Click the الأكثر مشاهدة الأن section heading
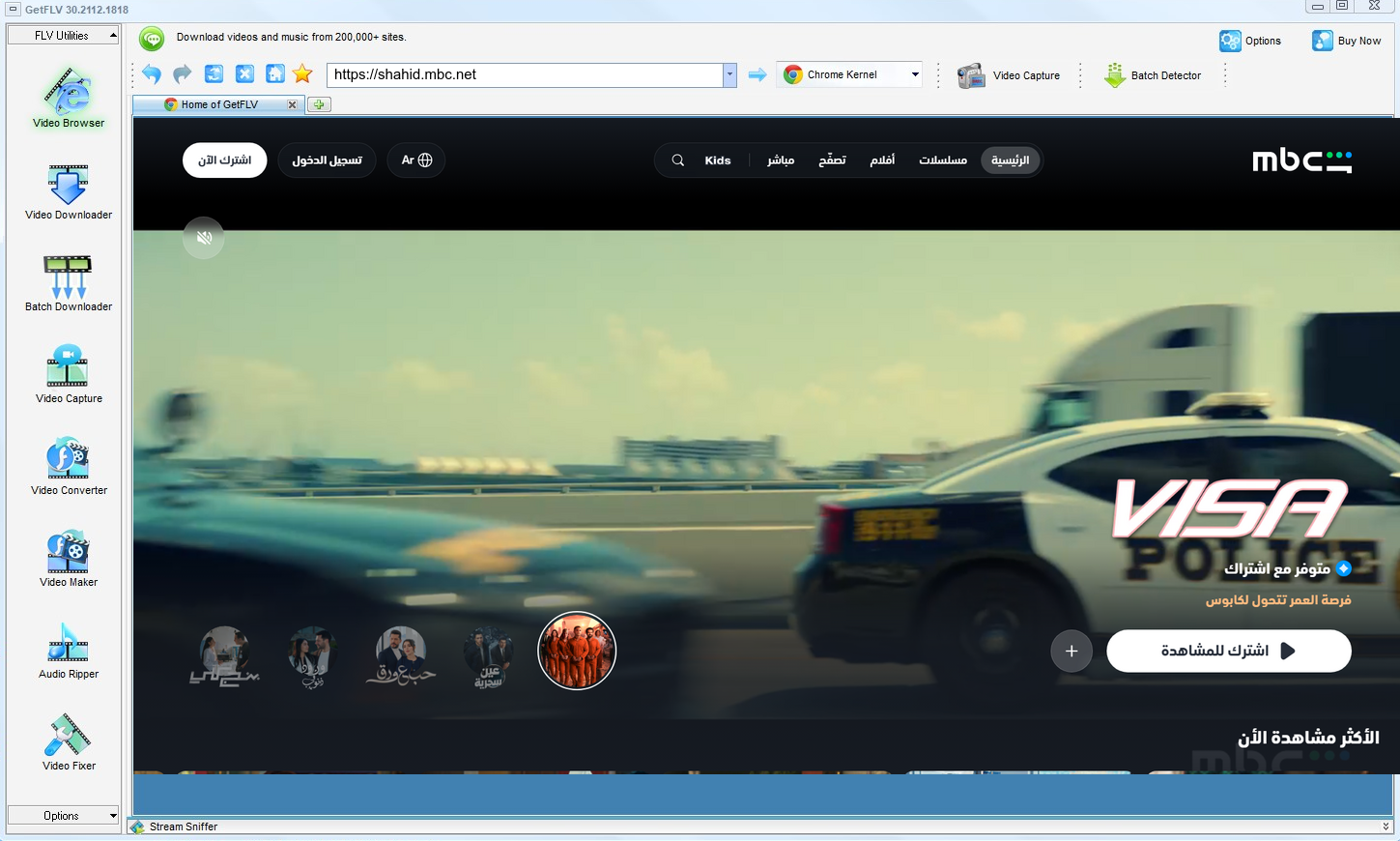The width and height of the screenshot is (1400, 841). click(1309, 738)
